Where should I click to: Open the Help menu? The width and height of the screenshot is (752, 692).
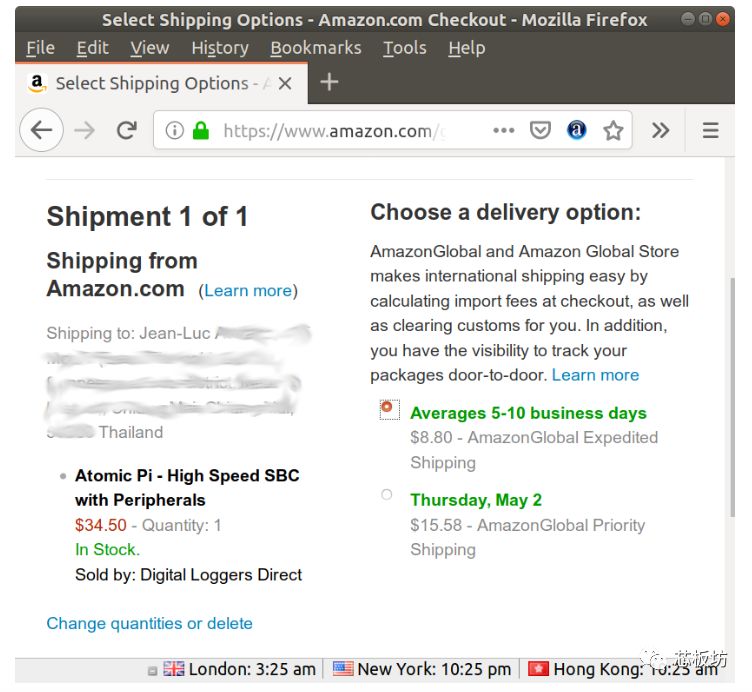(x=467, y=48)
